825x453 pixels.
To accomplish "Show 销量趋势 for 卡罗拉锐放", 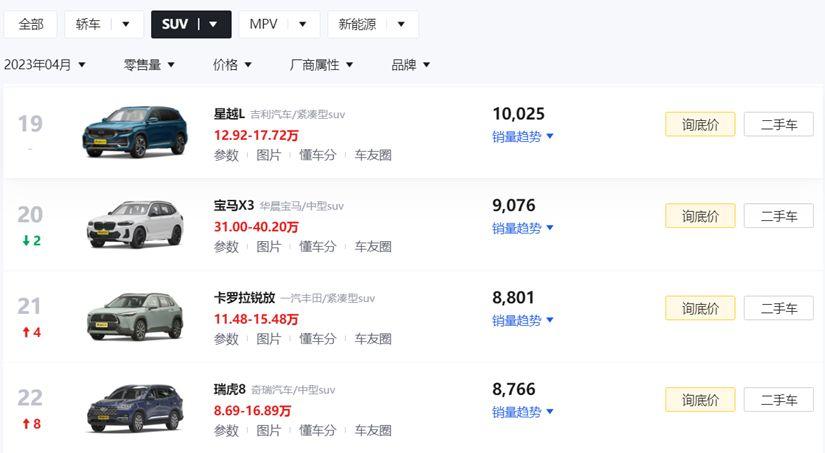I will pos(522,320).
